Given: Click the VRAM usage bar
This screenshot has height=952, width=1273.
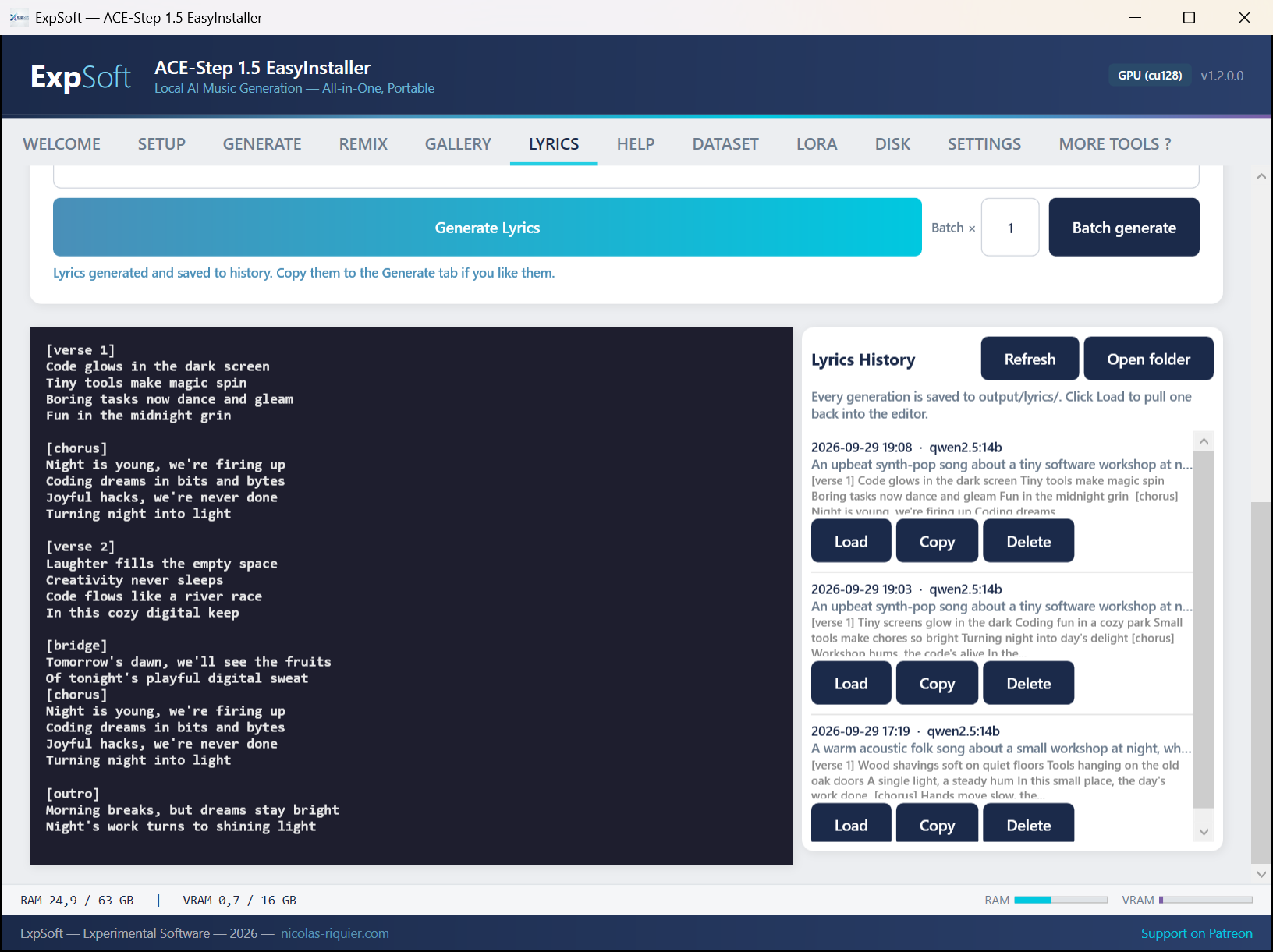Looking at the screenshot, I should pyautogui.click(x=1206, y=900).
